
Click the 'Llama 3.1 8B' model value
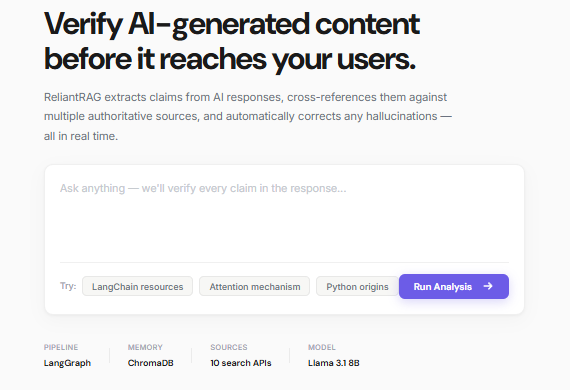click(334, 363)
